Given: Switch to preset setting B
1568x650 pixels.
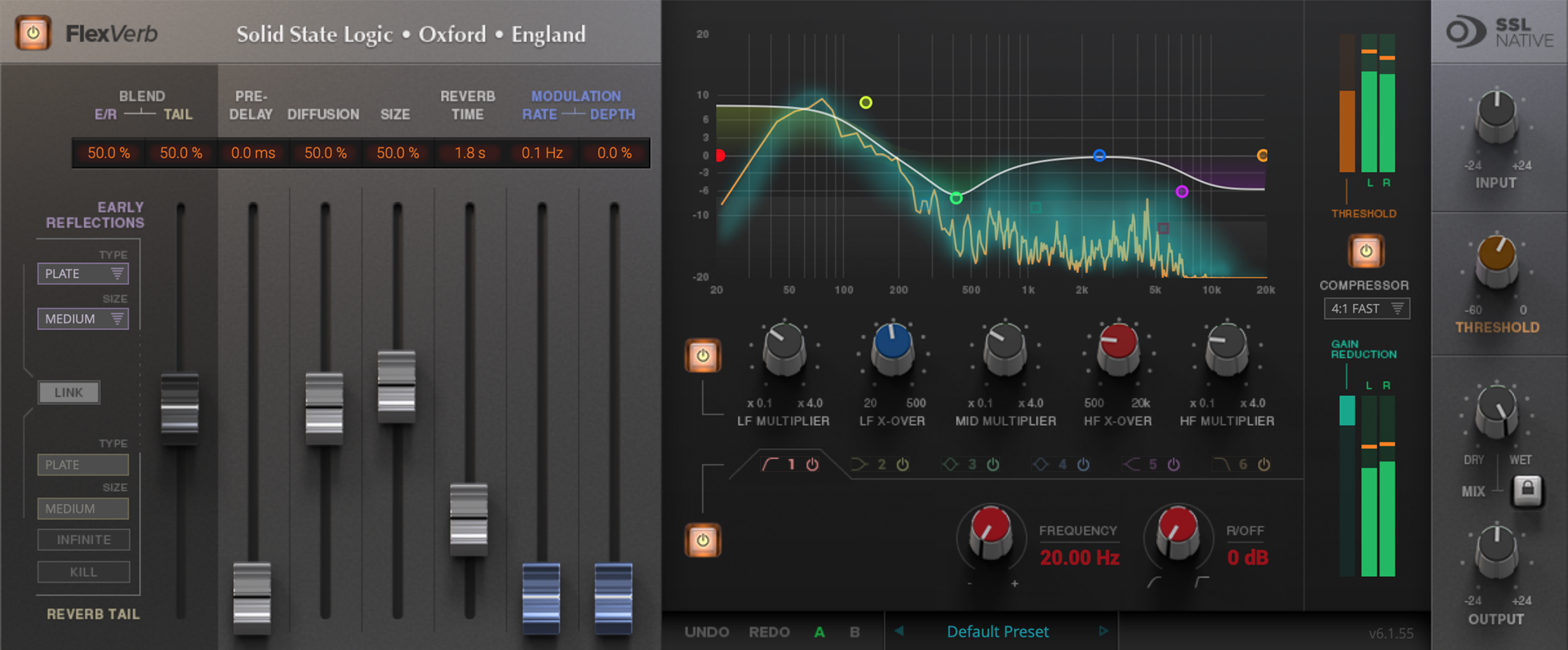Looking at the screenshot, I should click(854, 632).
